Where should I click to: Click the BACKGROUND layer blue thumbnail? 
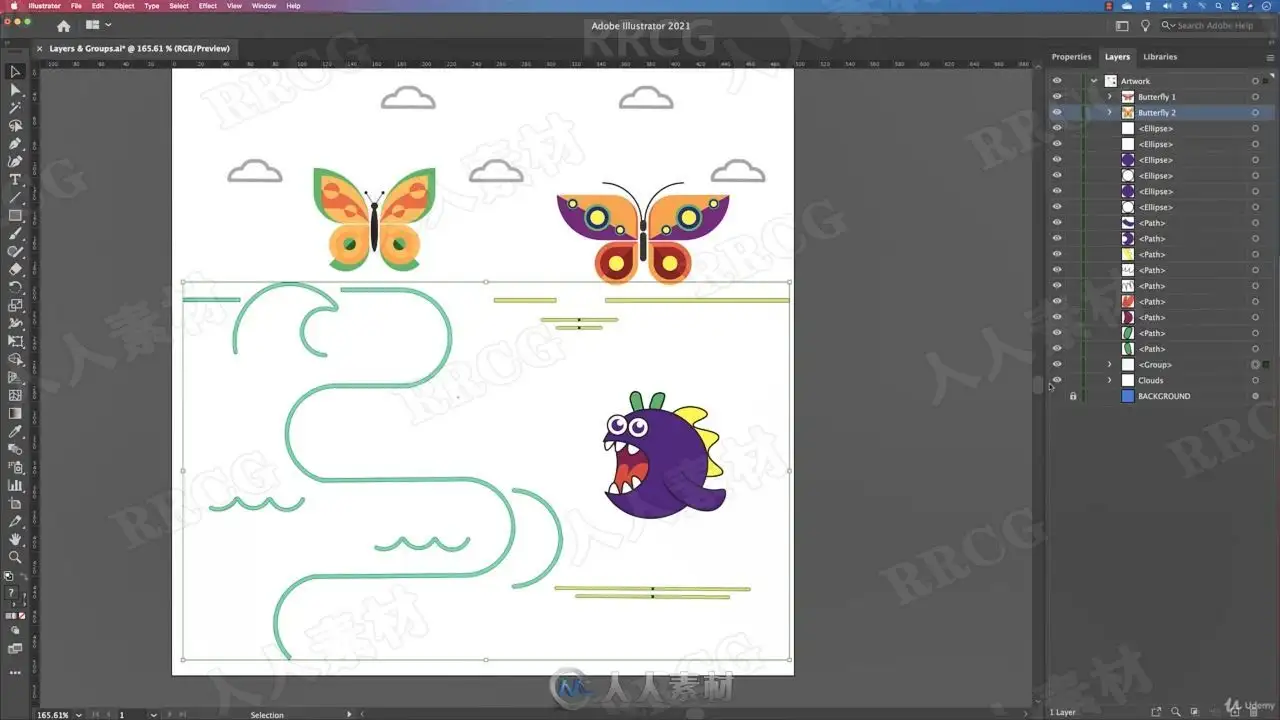[x=1128, y=396]
